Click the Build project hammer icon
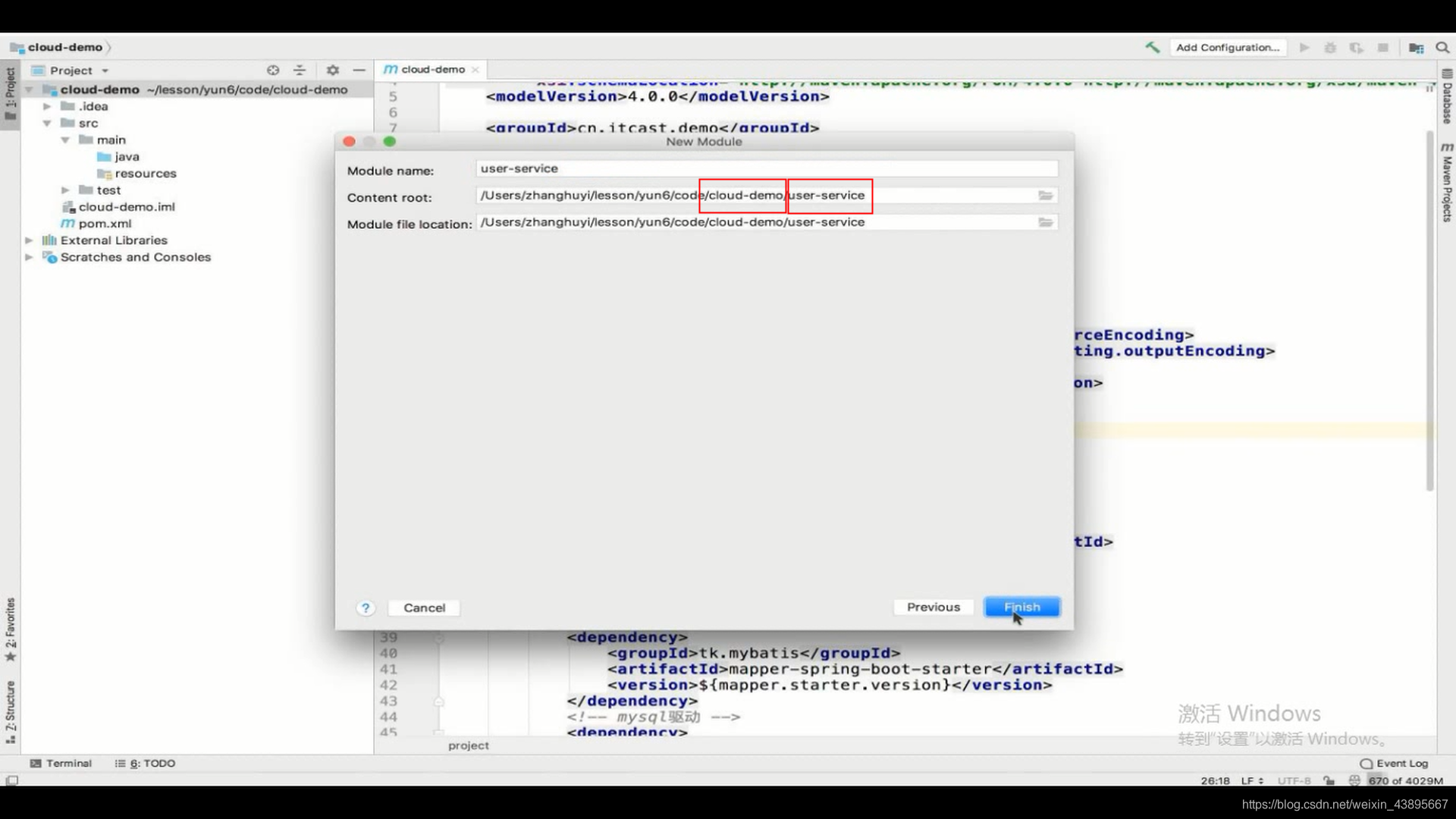The height and width of the screenshot is (819, 1456). pyautogui.click(x=1153, y=47)
